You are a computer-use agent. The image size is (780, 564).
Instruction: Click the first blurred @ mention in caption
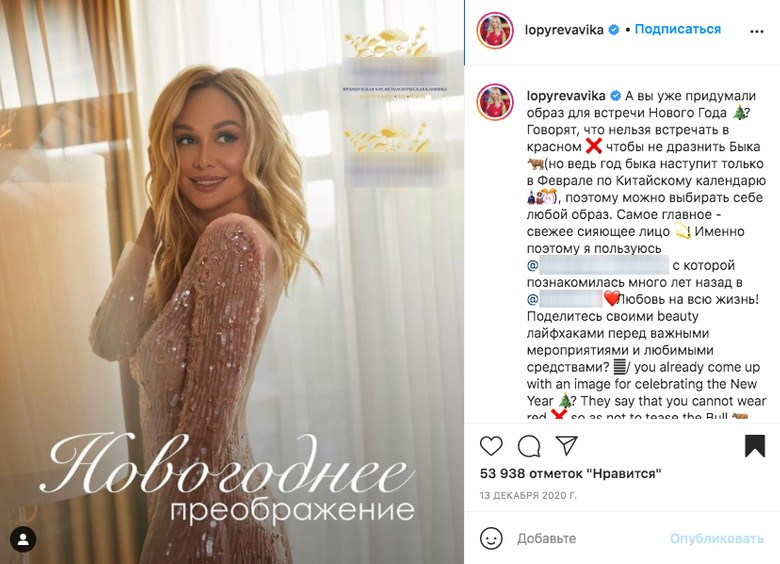tap(598, 266)
